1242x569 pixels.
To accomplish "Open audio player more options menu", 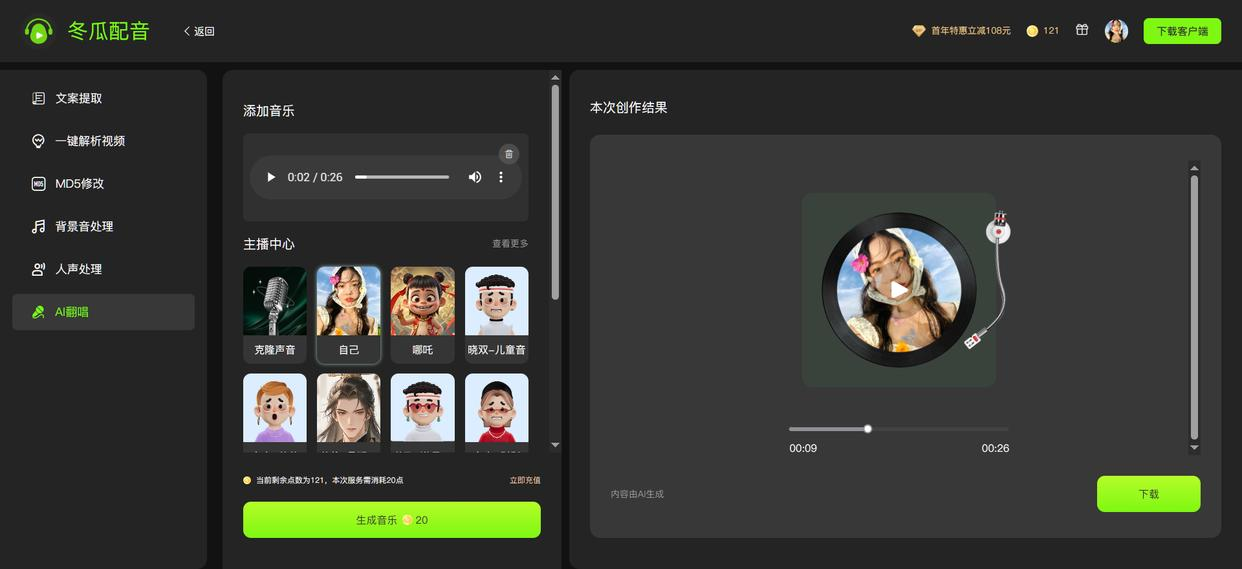I will [501, 177].
